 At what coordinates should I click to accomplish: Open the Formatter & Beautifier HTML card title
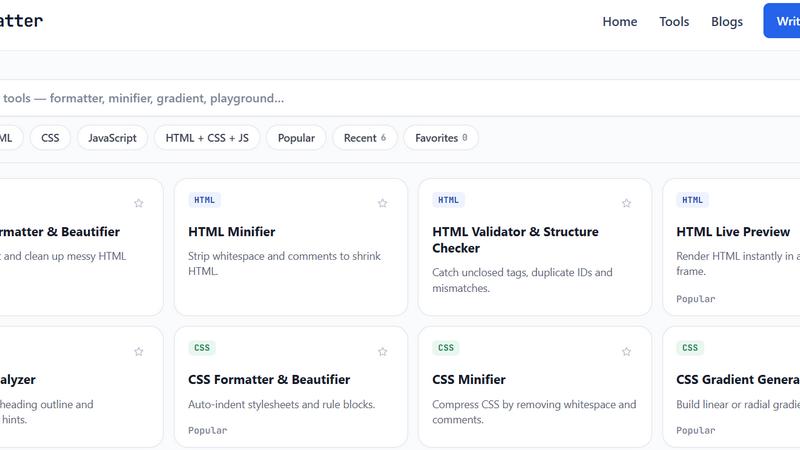[x=60, y=232]
